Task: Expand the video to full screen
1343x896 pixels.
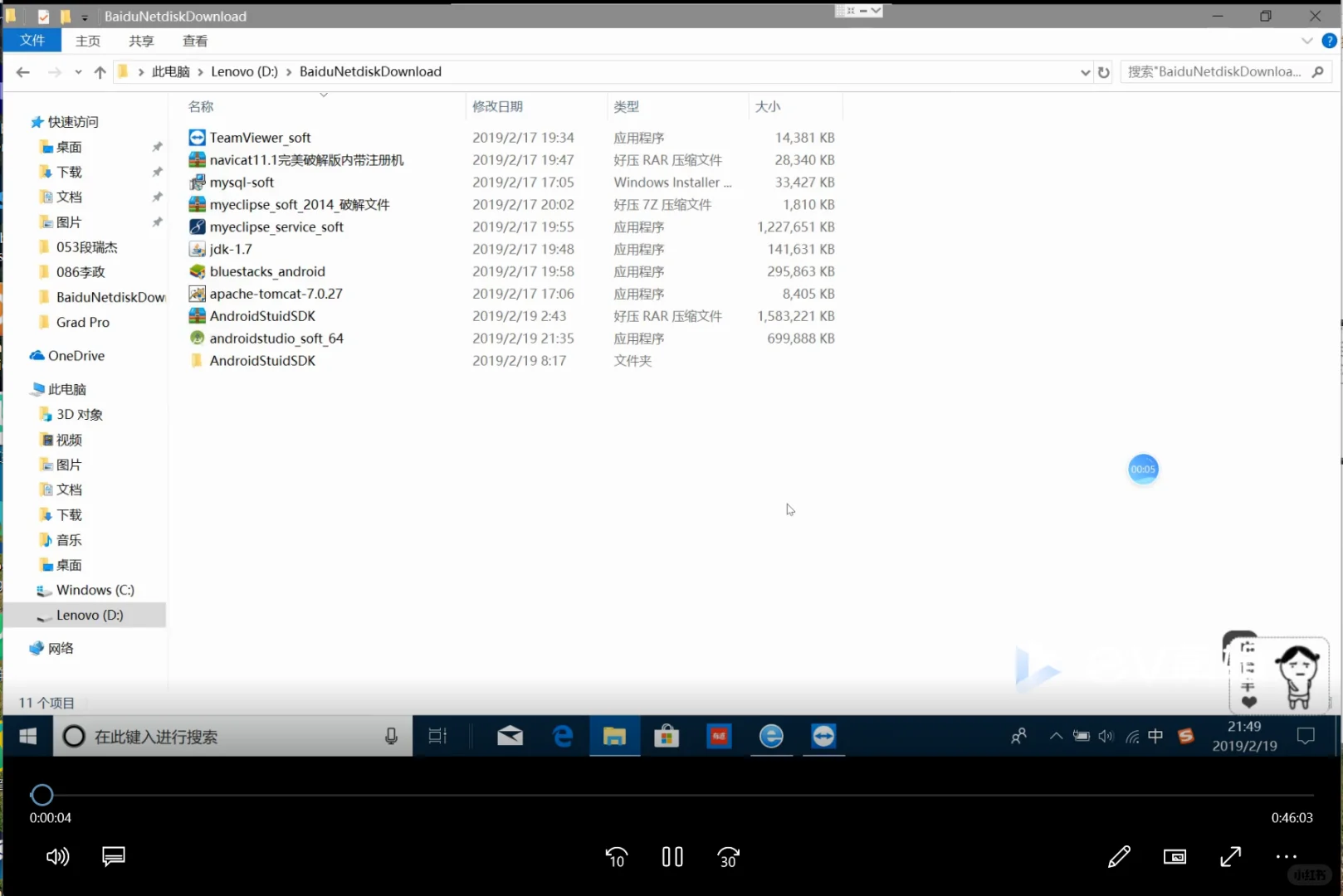Action: [x=1231, y=857]
